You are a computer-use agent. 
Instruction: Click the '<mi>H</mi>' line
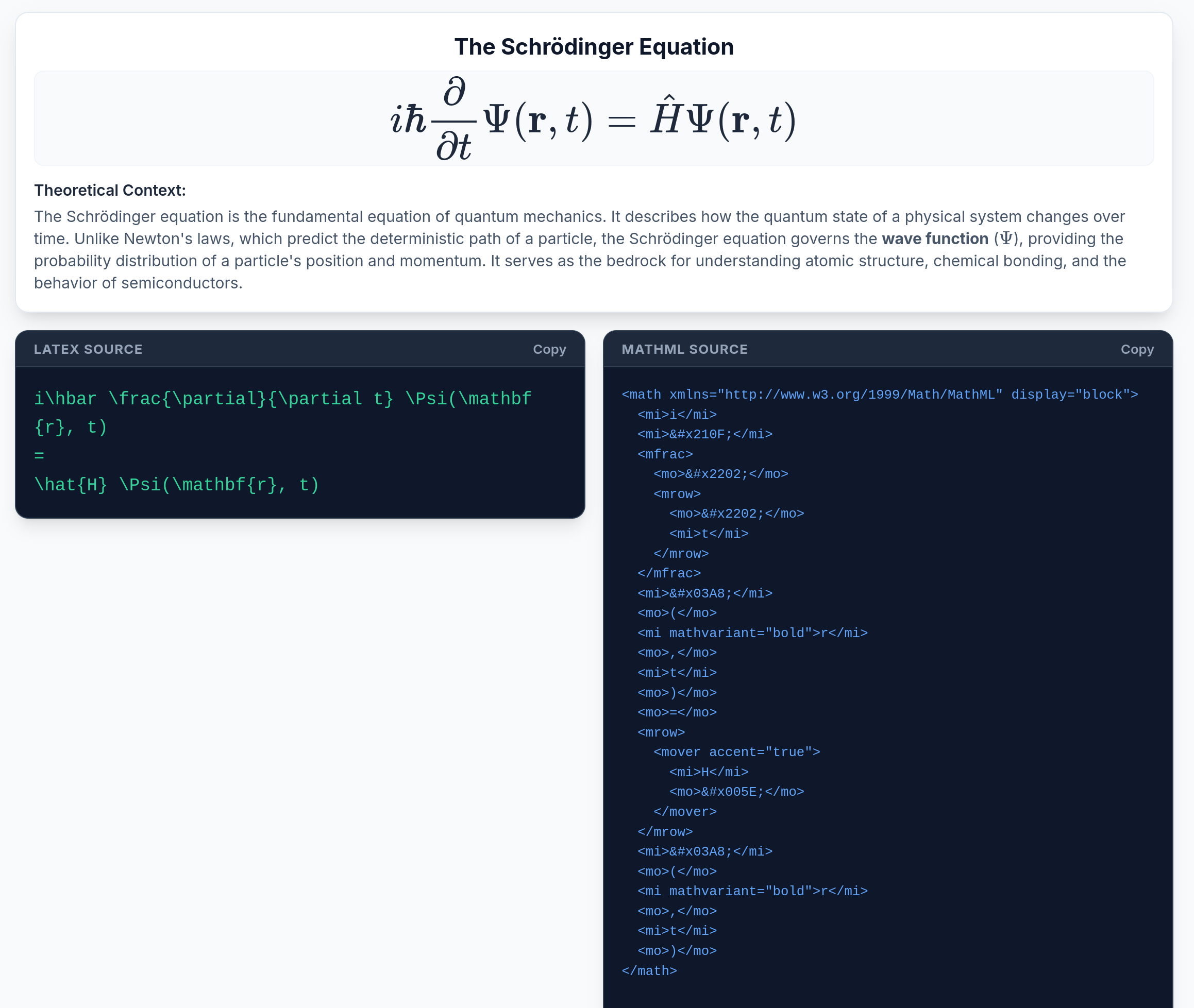[709, 772]
